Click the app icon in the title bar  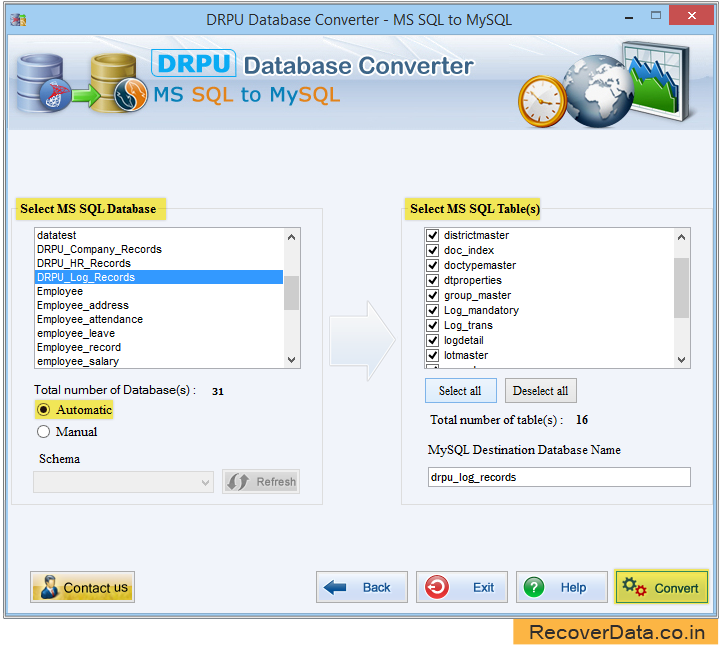click(x=18, y=20)
